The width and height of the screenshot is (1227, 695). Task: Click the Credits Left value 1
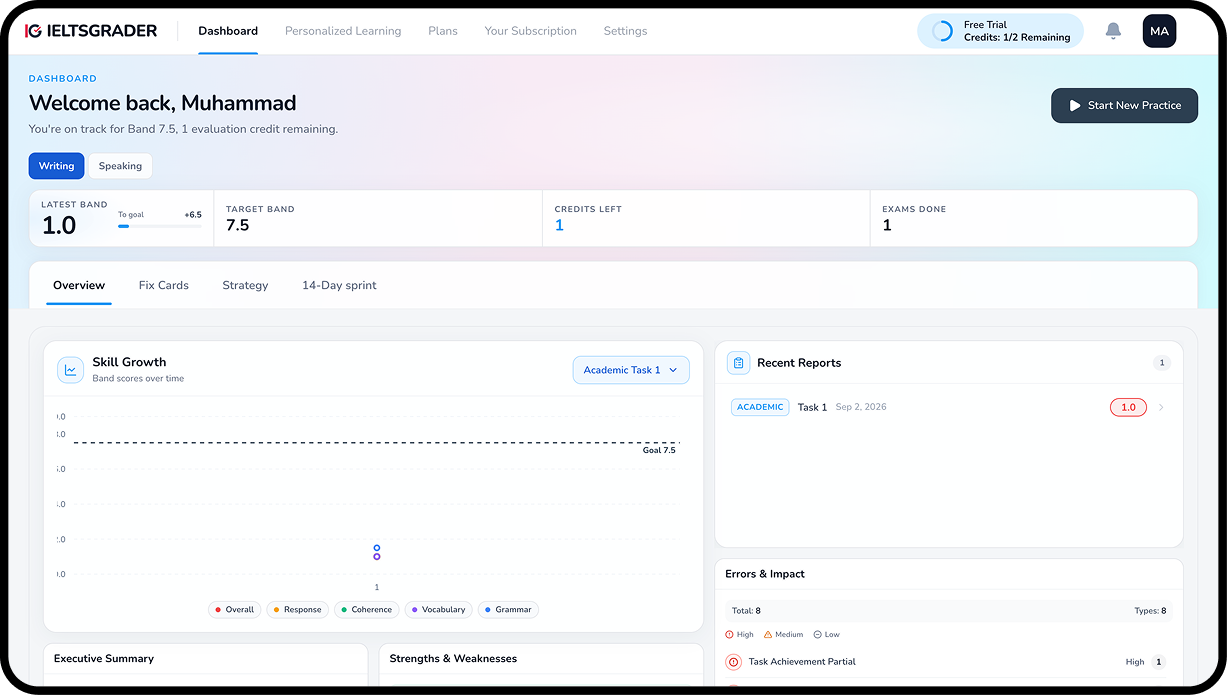[559, 225]
